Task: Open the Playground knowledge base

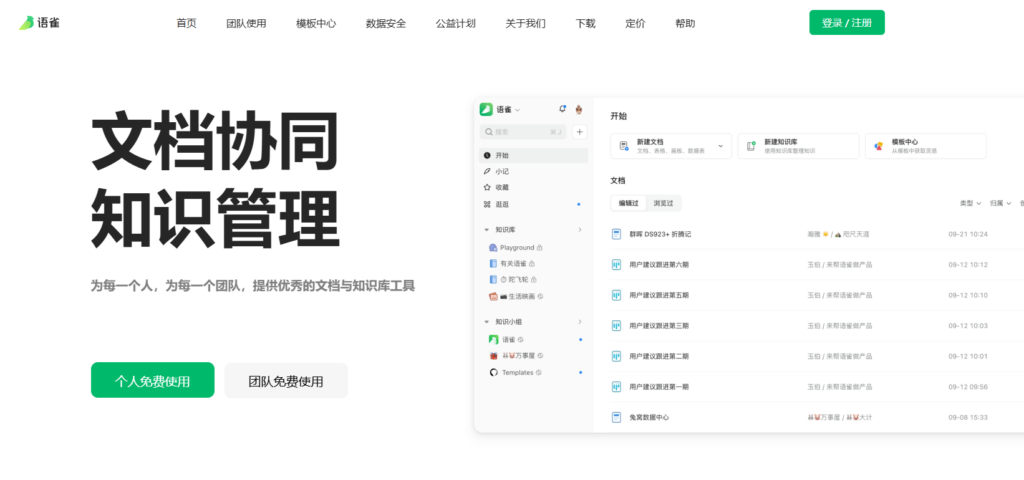Action: 517,248
